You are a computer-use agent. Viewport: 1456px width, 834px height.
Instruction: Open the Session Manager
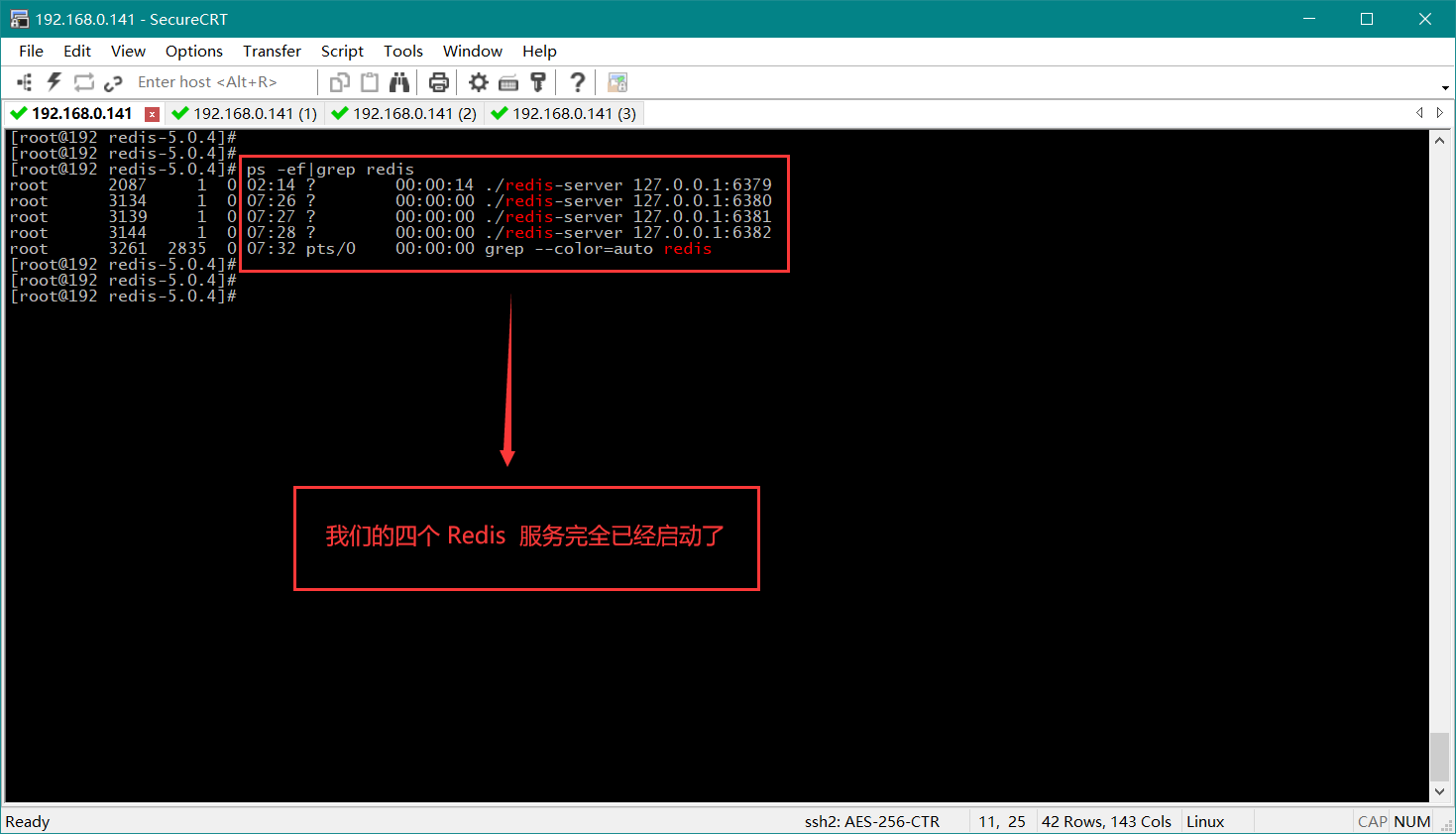25,82
